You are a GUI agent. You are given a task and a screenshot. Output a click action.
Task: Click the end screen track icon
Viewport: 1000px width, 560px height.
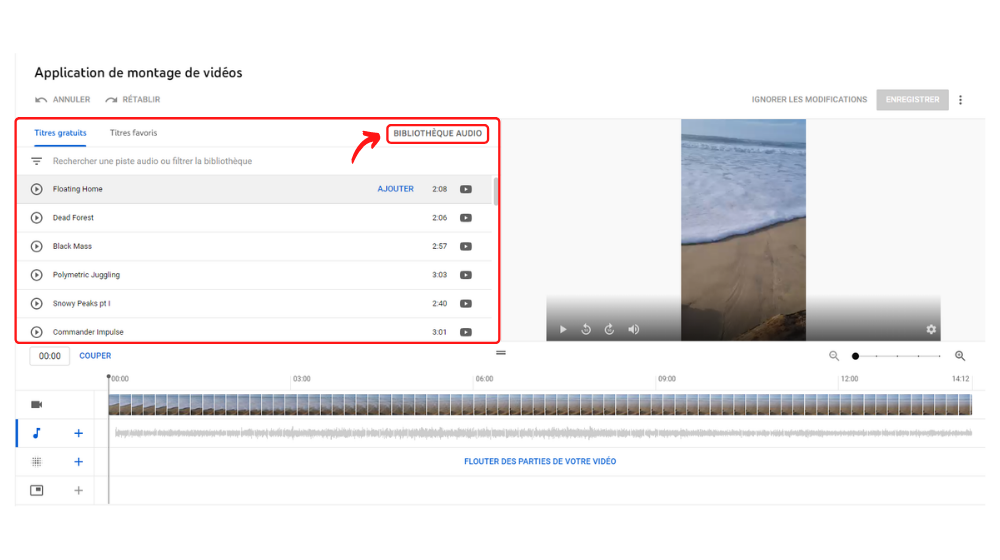[36, 490]
